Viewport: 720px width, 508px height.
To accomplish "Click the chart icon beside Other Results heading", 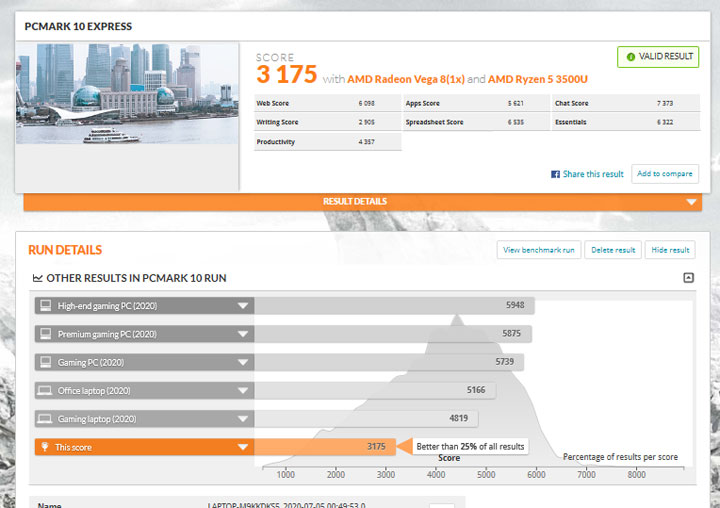I will 37,278.
